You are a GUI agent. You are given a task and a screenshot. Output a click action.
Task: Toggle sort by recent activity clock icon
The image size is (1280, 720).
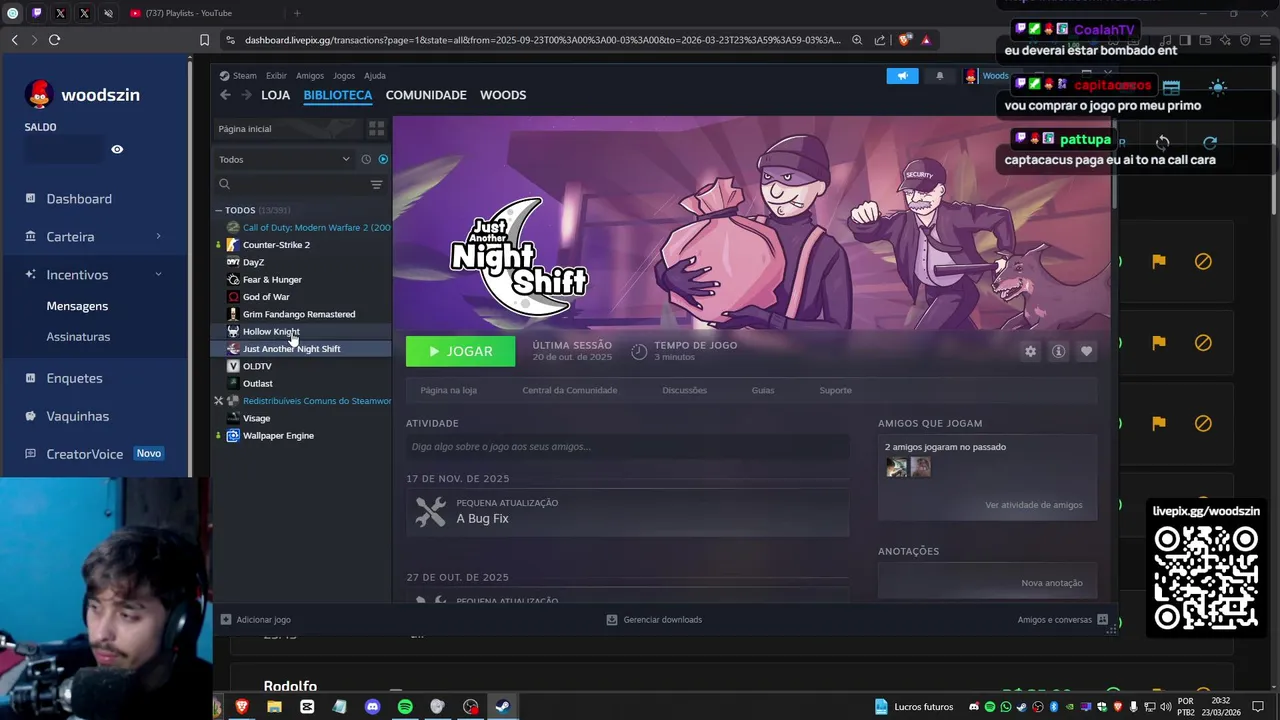point(366,159)
